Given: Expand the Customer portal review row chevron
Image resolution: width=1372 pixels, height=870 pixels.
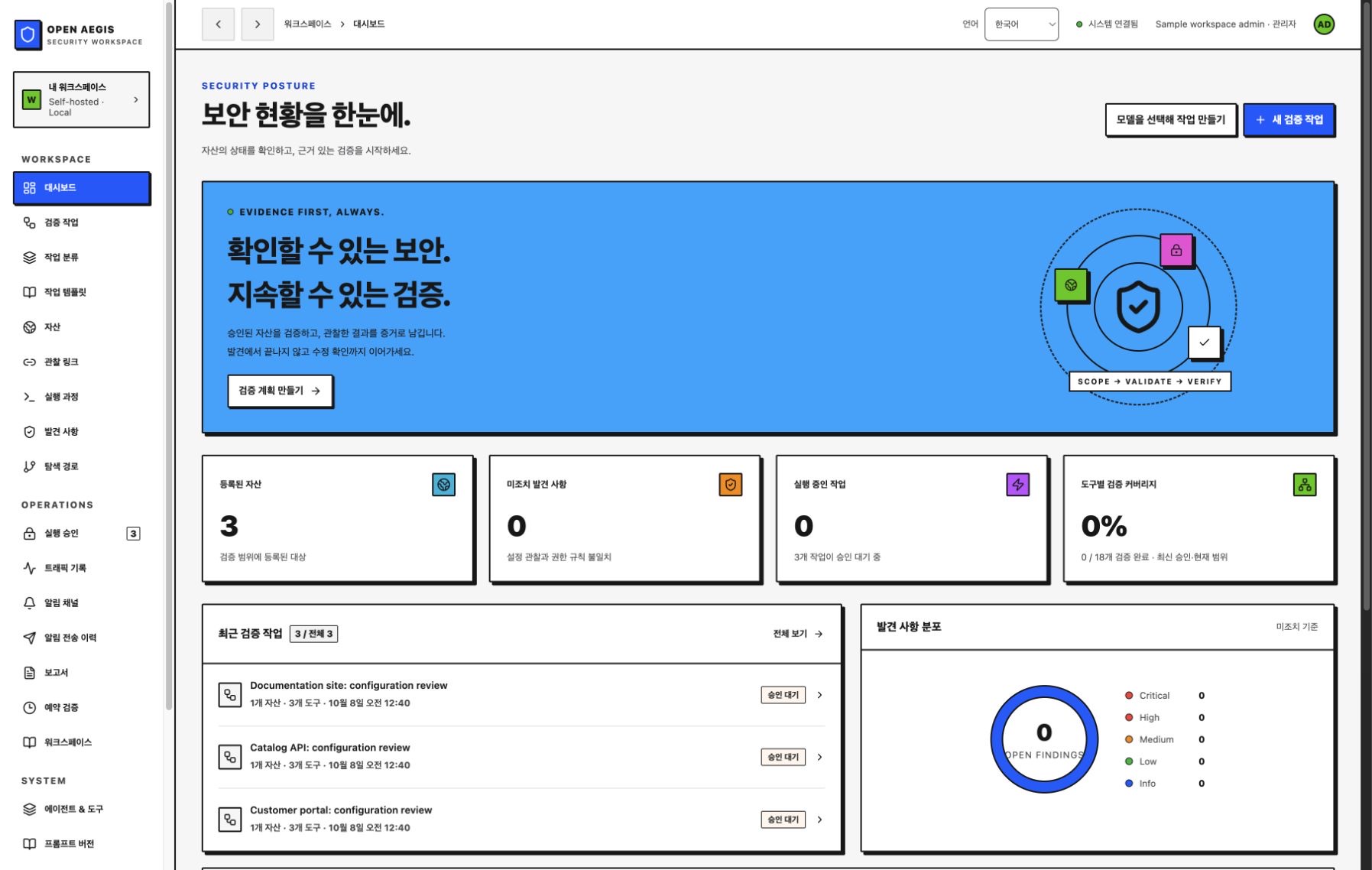Looking at the screenshot, I should click(x=819, y=820).
